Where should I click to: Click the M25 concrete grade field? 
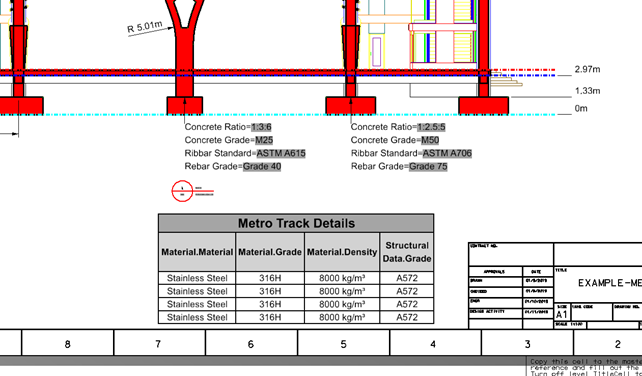(x=264, y=140)
